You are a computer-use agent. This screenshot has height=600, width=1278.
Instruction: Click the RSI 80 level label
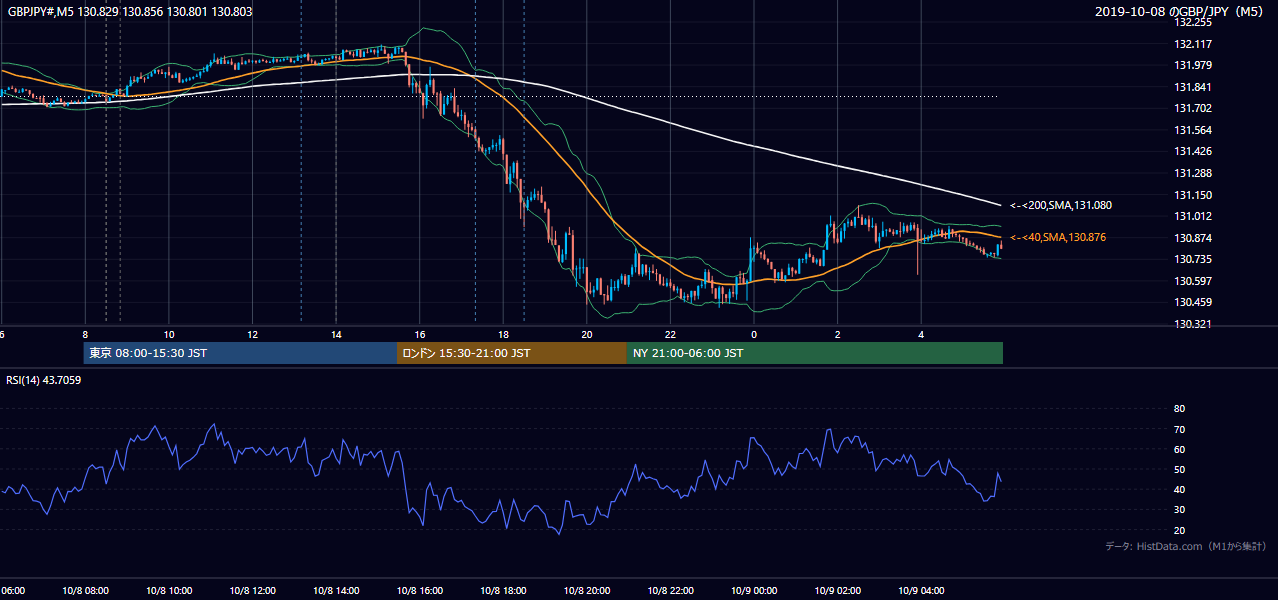[1179, 409]
